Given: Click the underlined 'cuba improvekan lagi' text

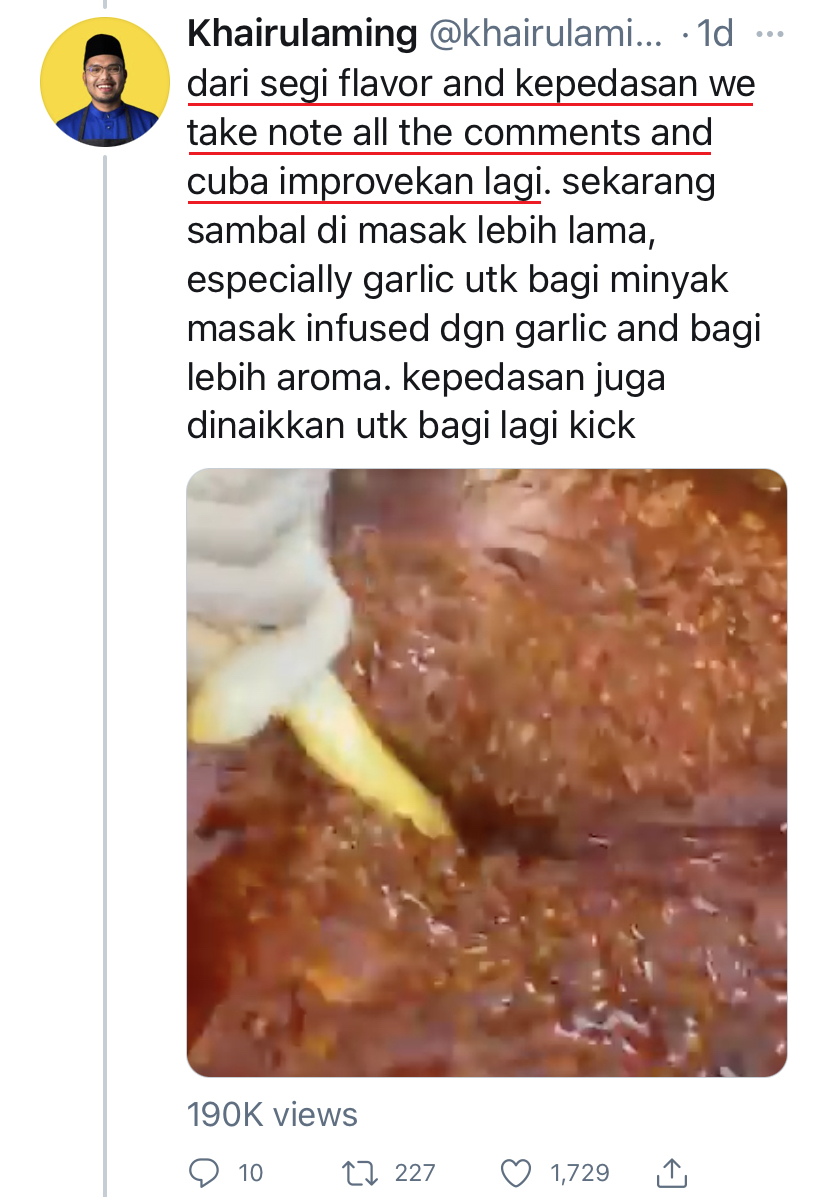Looking at the screenshot, I should [x=365, y=182].
